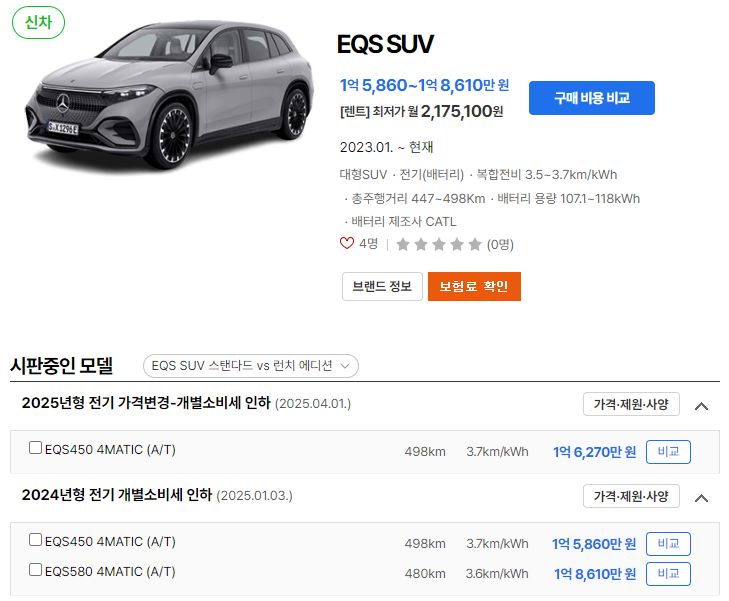Screen dimensions: 729x601
Task: Collapse the 2024년형 section chevron
Action: pos(701,498)
